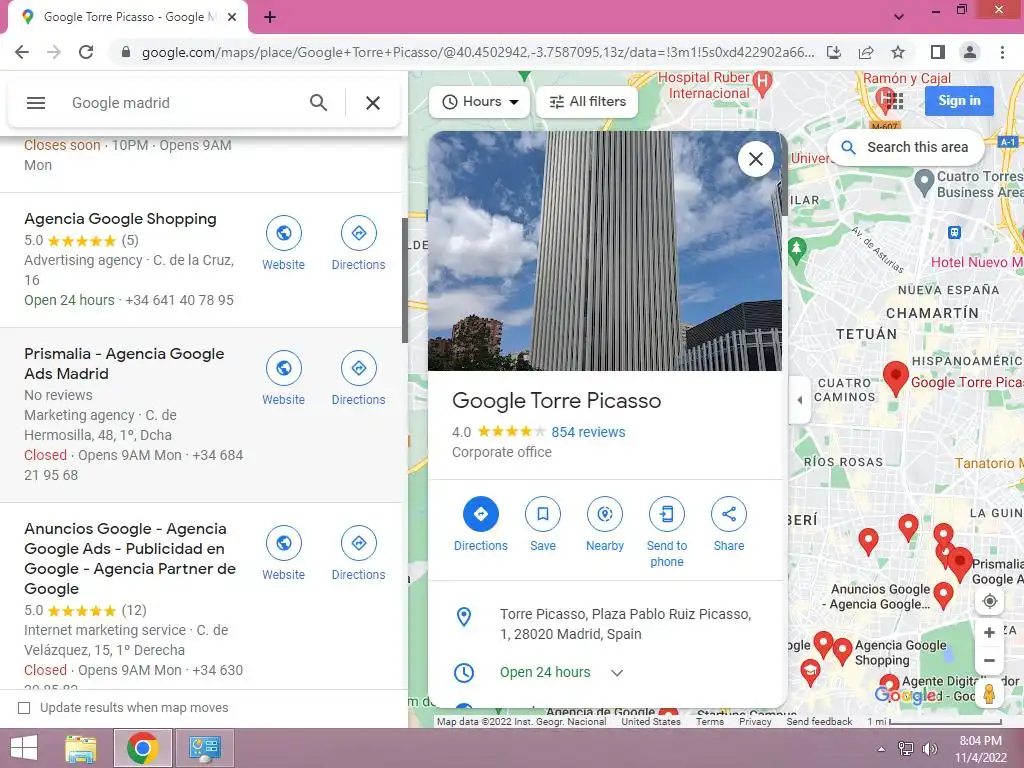The height and width of the screenshot is (768, 1024).
Task: Zoom out on the map
Action: click(989, 660)
